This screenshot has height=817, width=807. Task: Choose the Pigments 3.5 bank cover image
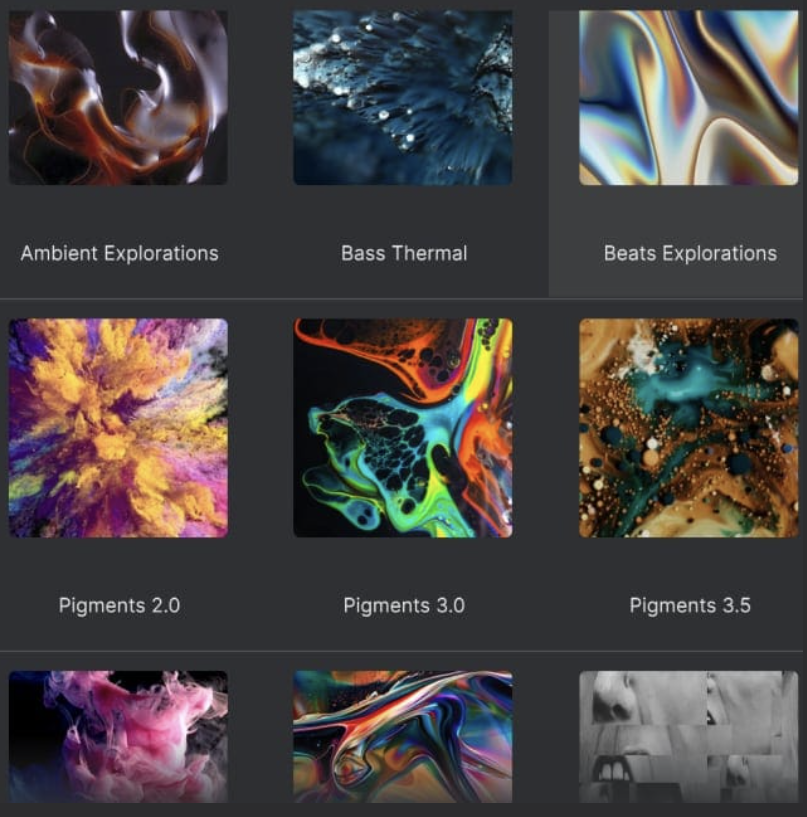[x=688, y=428]
